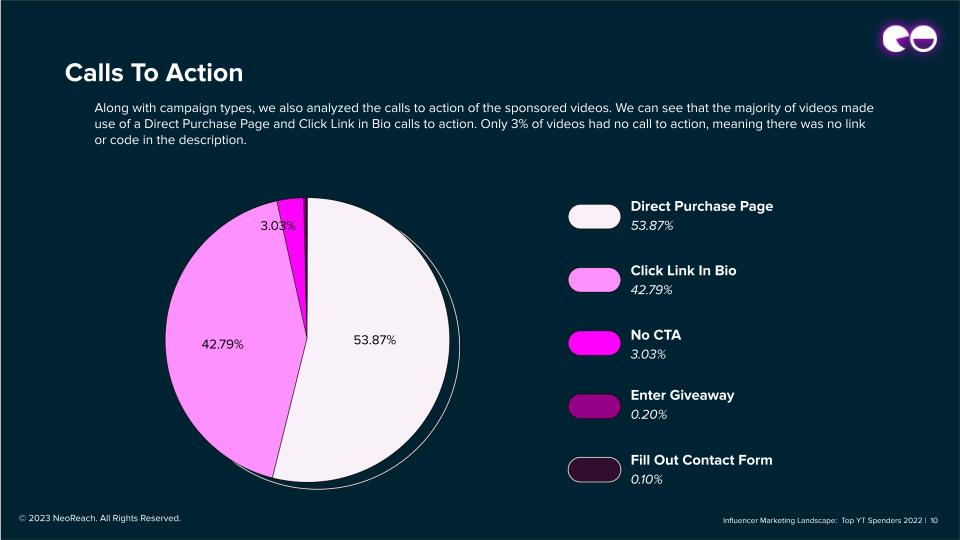The height and width of the screenshot is (540, 960).
Task: Select the Direct Purchase Page color swatch
Action: pyautogui.click(x=594, y=216)
